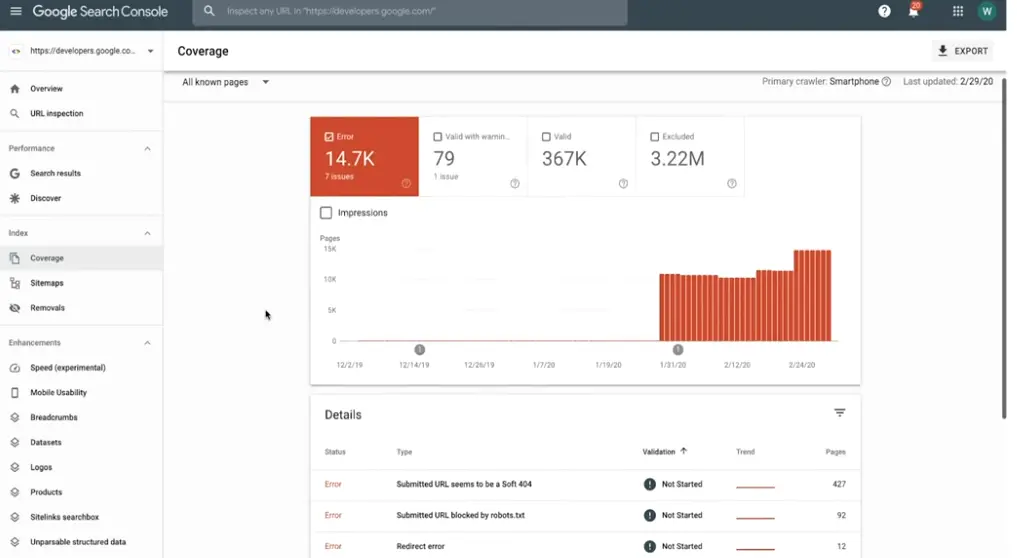Click the Google Search Console logo
This screenshot has height=558, width=1017.
click(x=100, y=12)
